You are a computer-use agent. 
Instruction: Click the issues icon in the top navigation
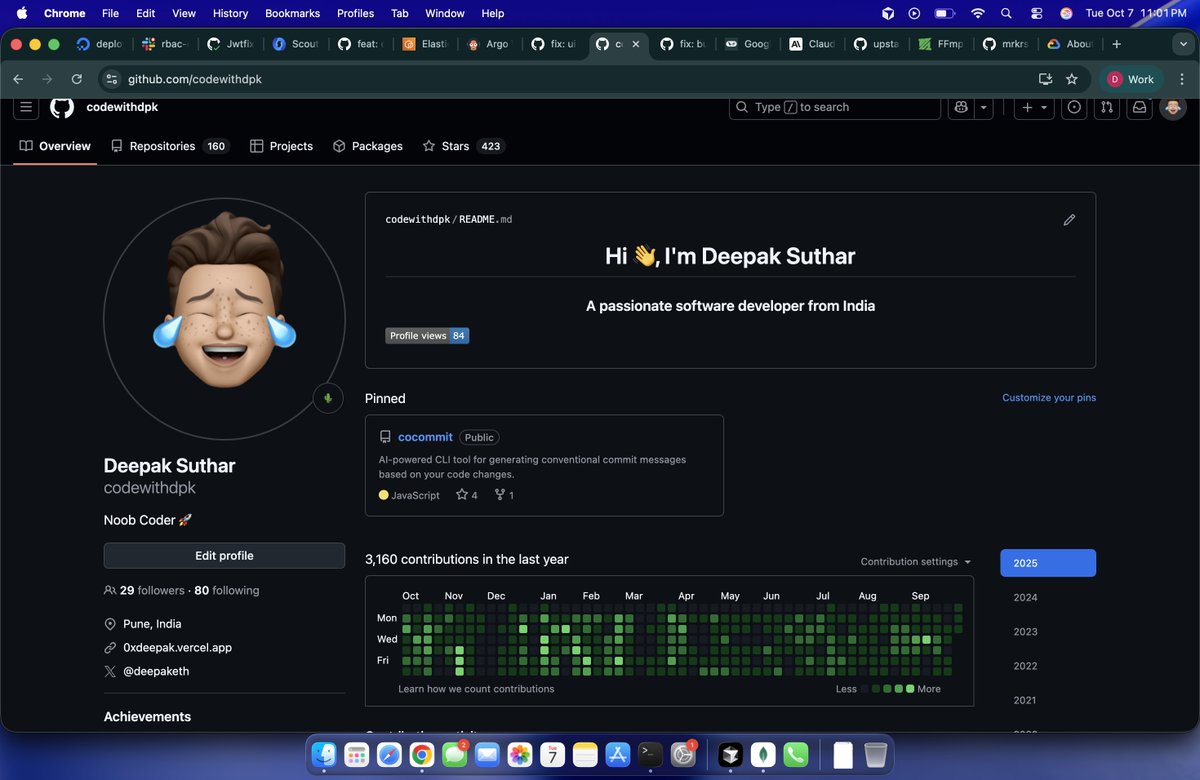[x=1073, y=107]
